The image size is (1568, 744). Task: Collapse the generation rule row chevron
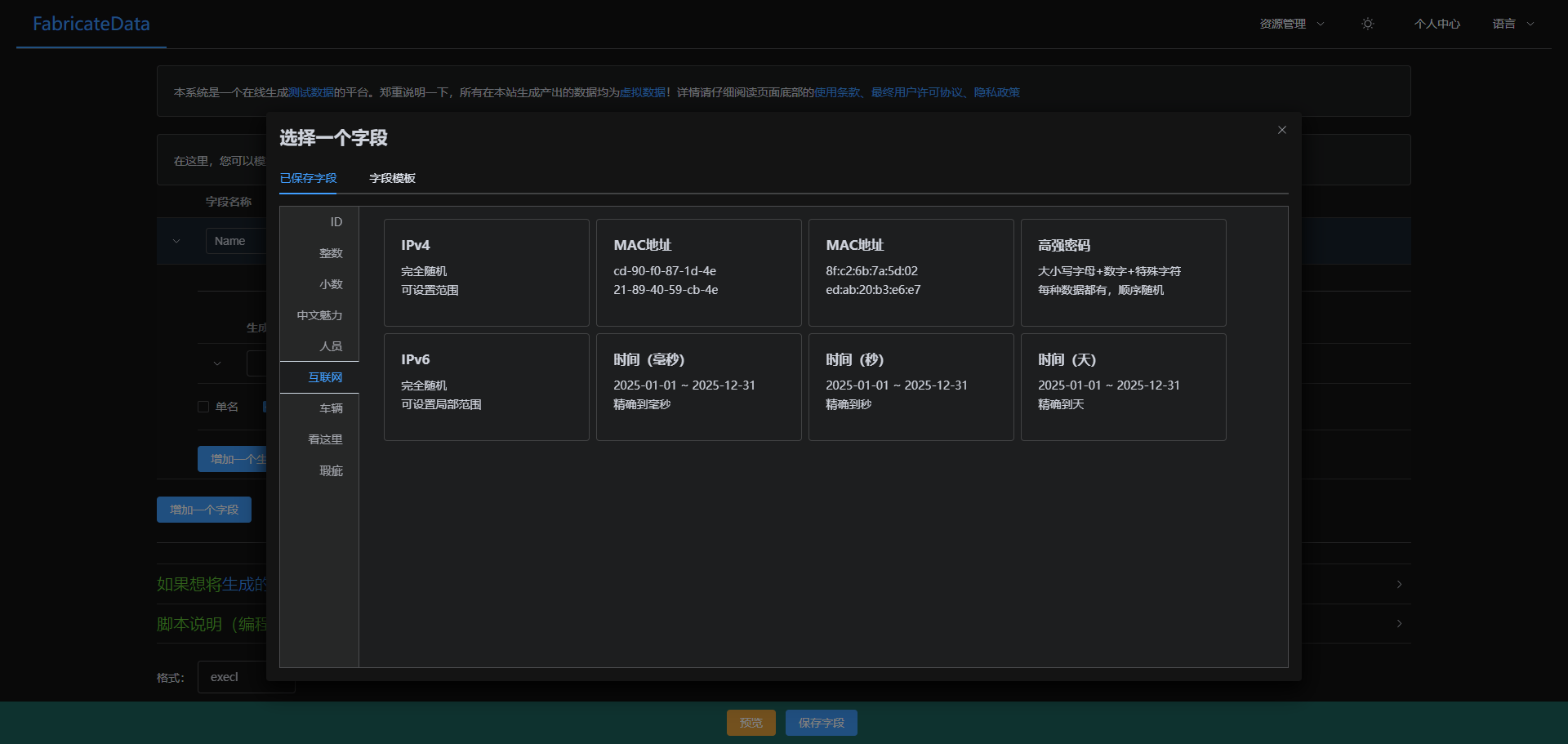(x=217, y=363)
